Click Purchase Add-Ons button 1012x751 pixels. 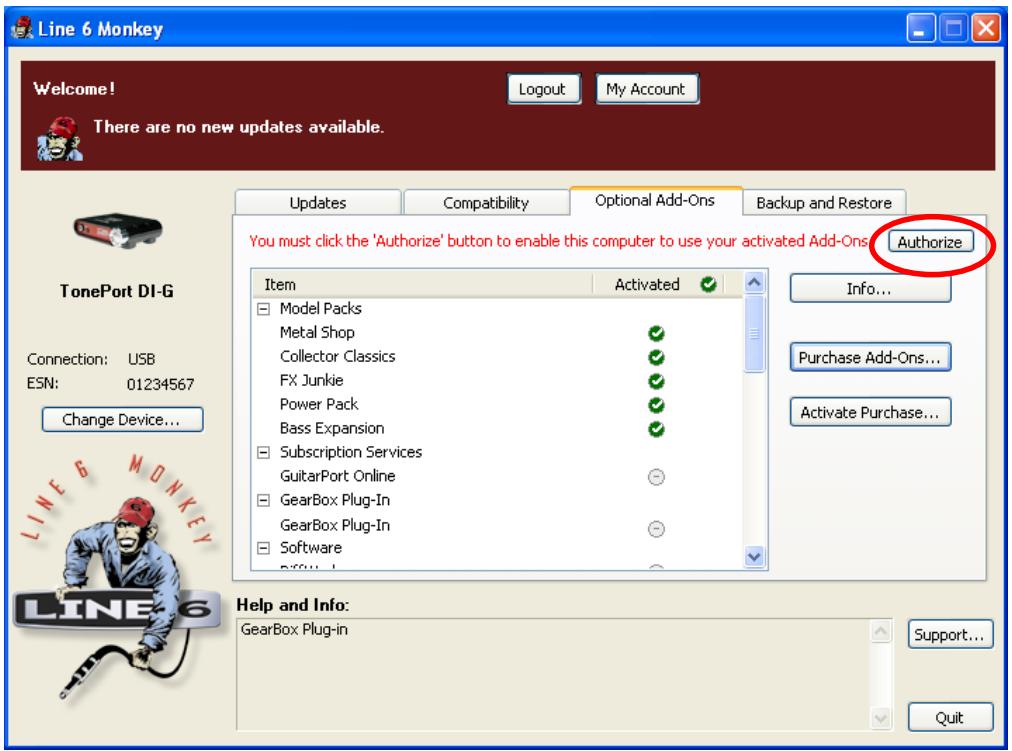(870, 357)
